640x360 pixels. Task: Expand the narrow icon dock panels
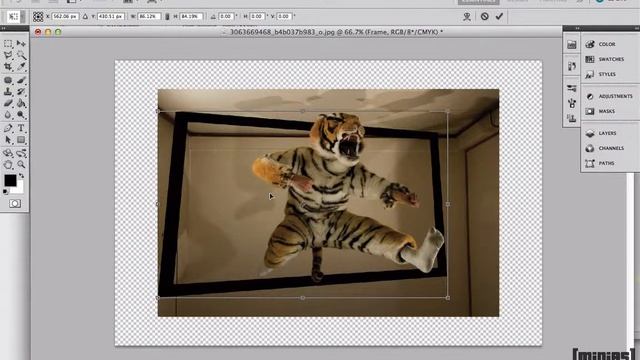[577, 28]
